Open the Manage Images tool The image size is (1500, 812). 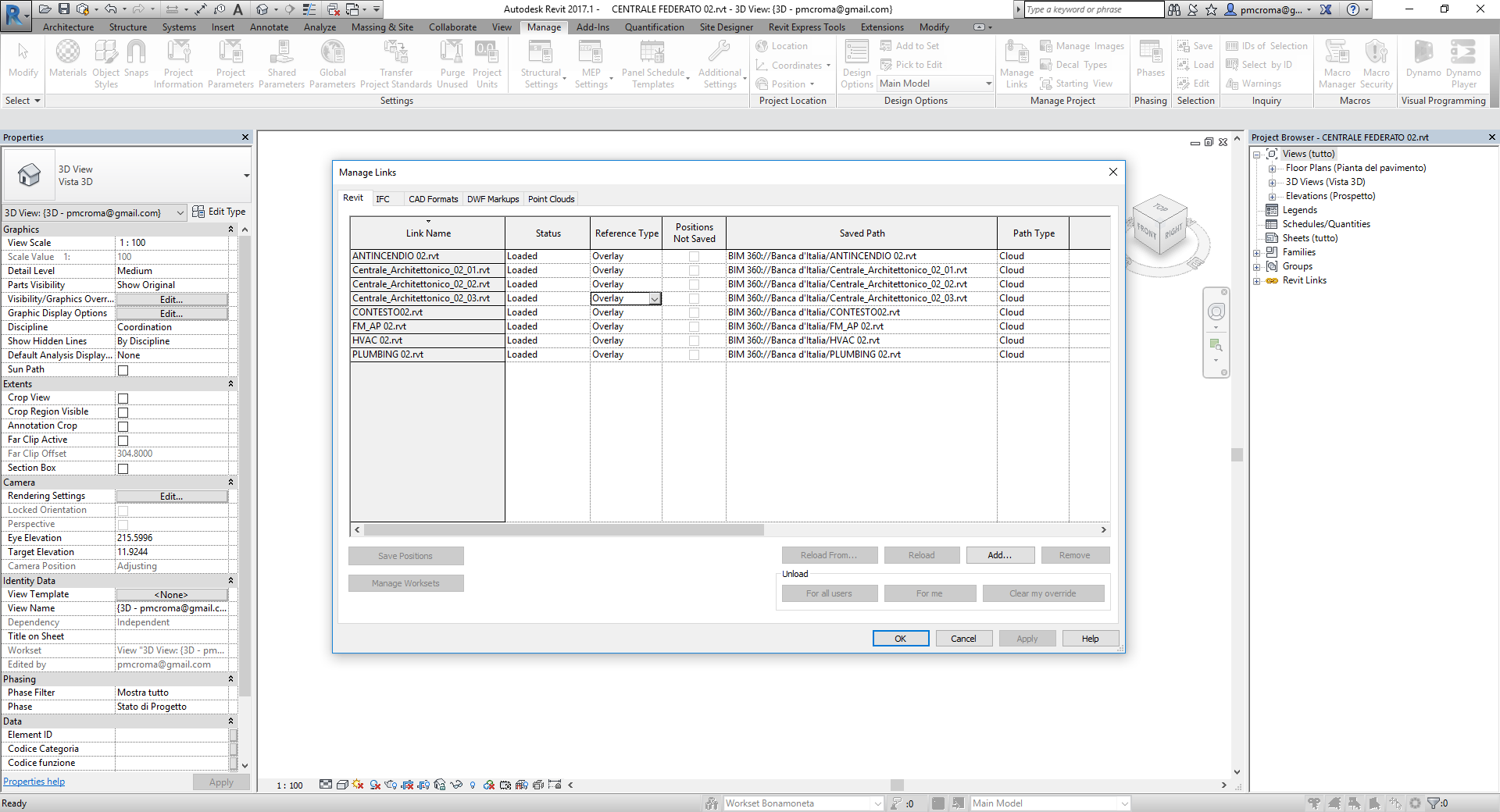tap(1081, 45)
